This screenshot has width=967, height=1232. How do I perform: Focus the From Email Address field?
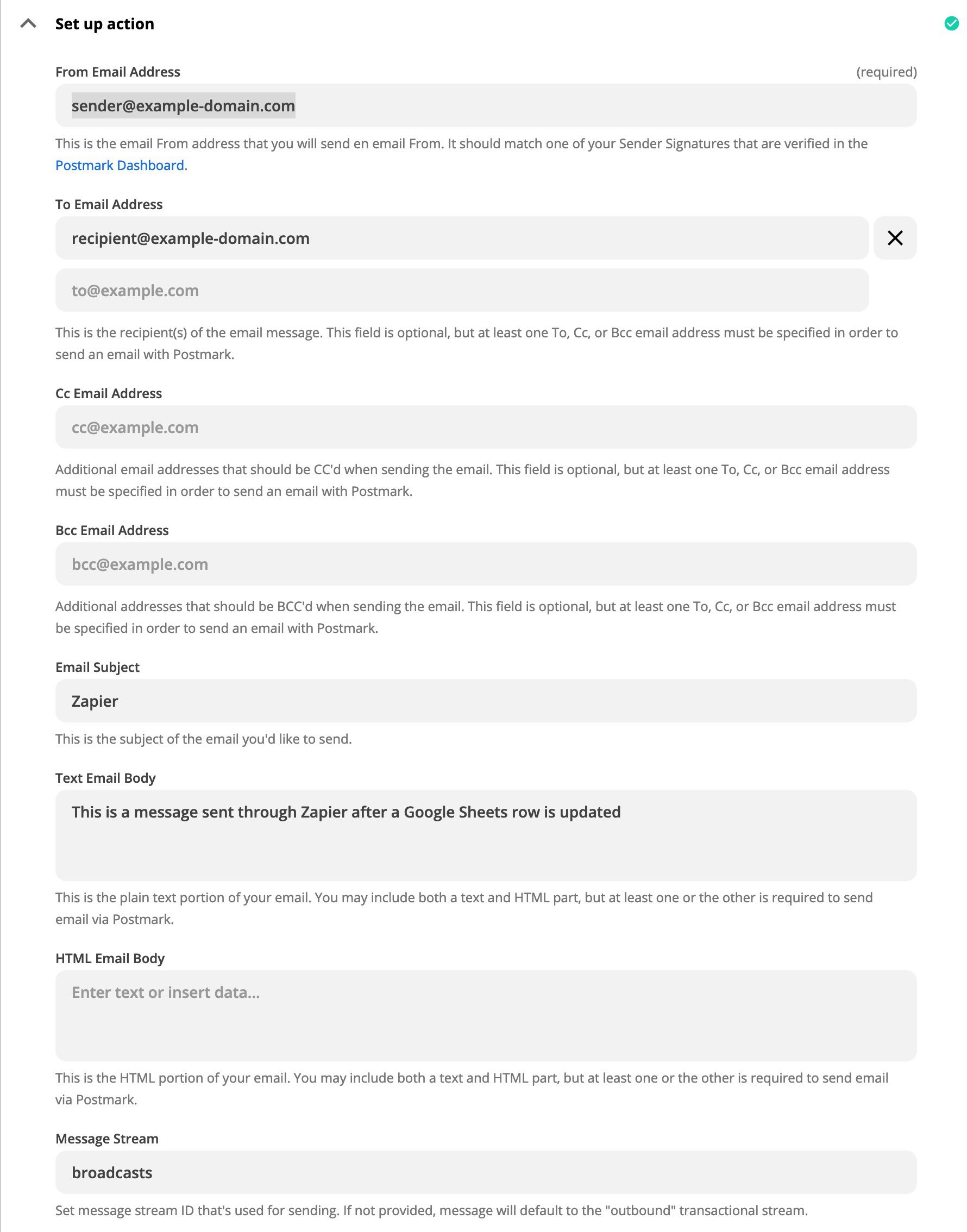pos(486,106)
